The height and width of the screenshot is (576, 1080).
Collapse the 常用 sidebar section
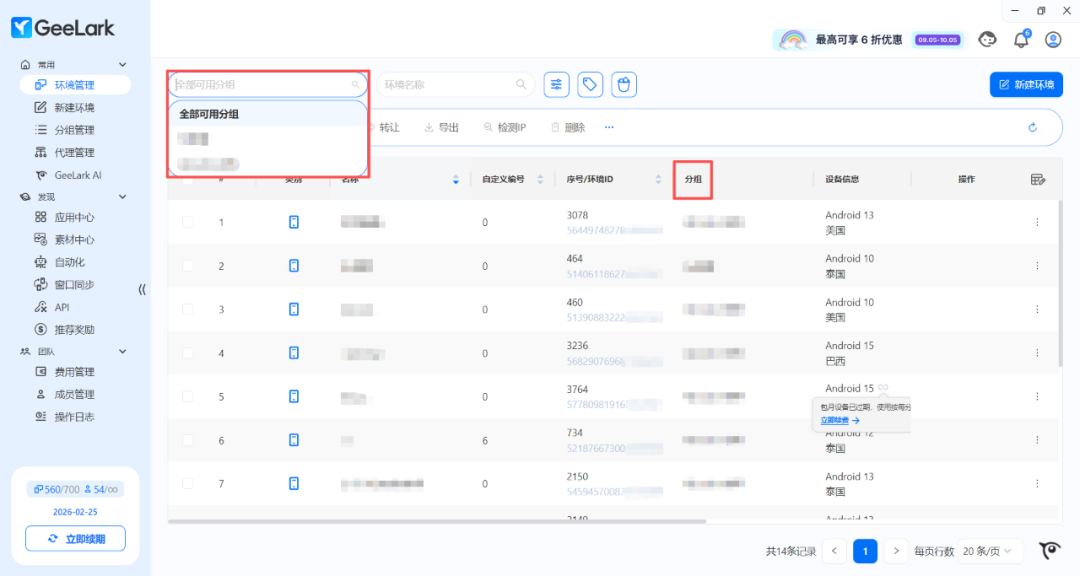[x=123, y=65]
